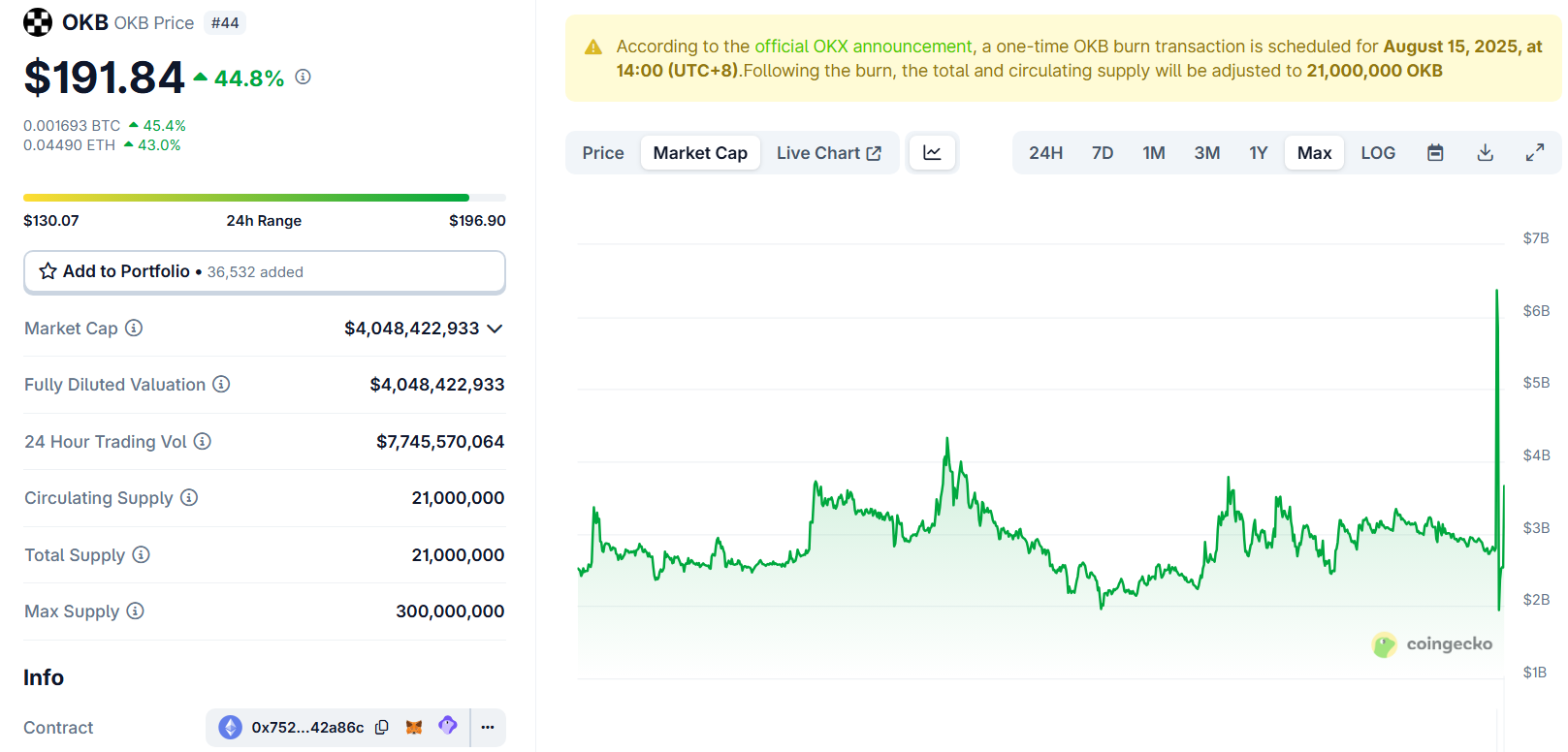Open Live Chart in new window

pyautogui.click(x=828, y=153)
